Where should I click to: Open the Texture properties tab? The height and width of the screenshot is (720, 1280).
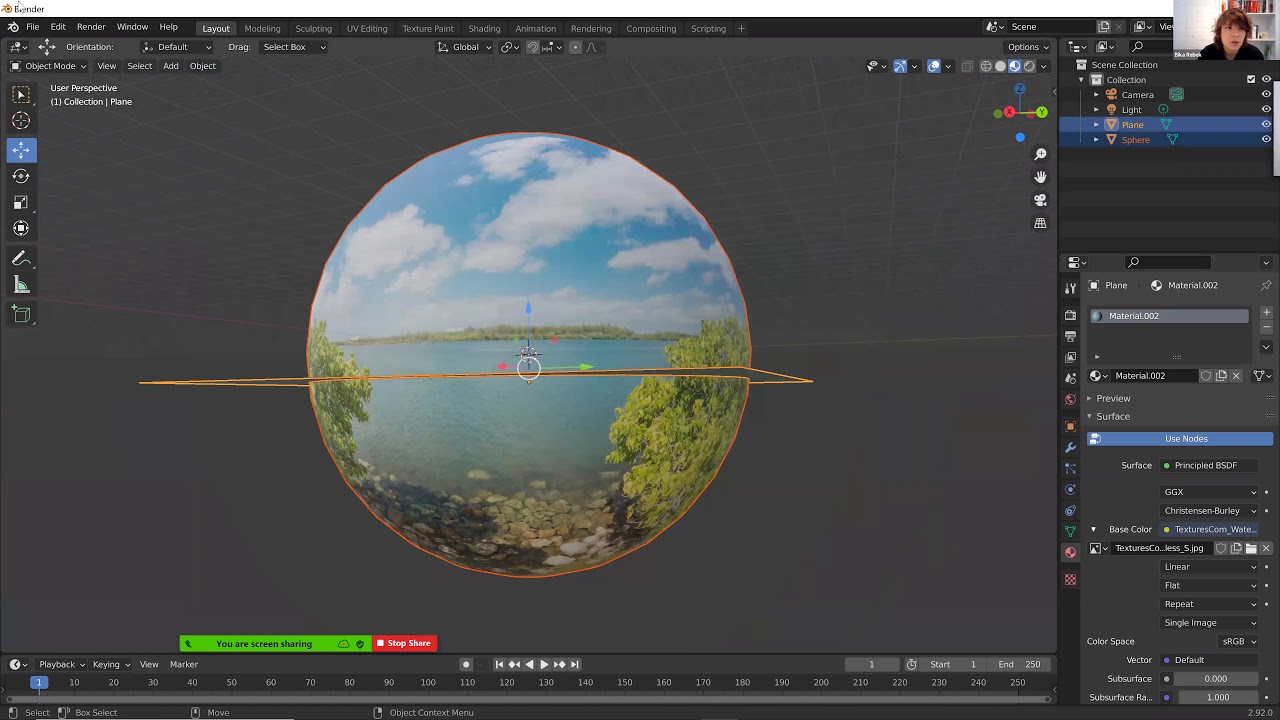pos(1070,579)
